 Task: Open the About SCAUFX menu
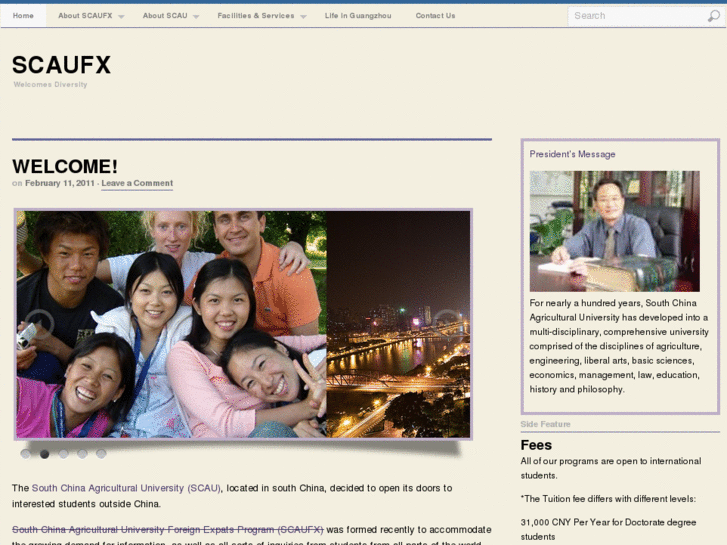[x=85, y=16]
